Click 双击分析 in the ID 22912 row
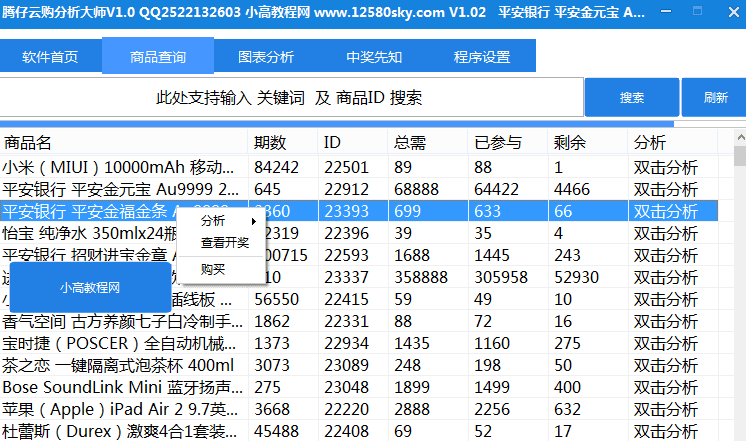 click(666, 189)
